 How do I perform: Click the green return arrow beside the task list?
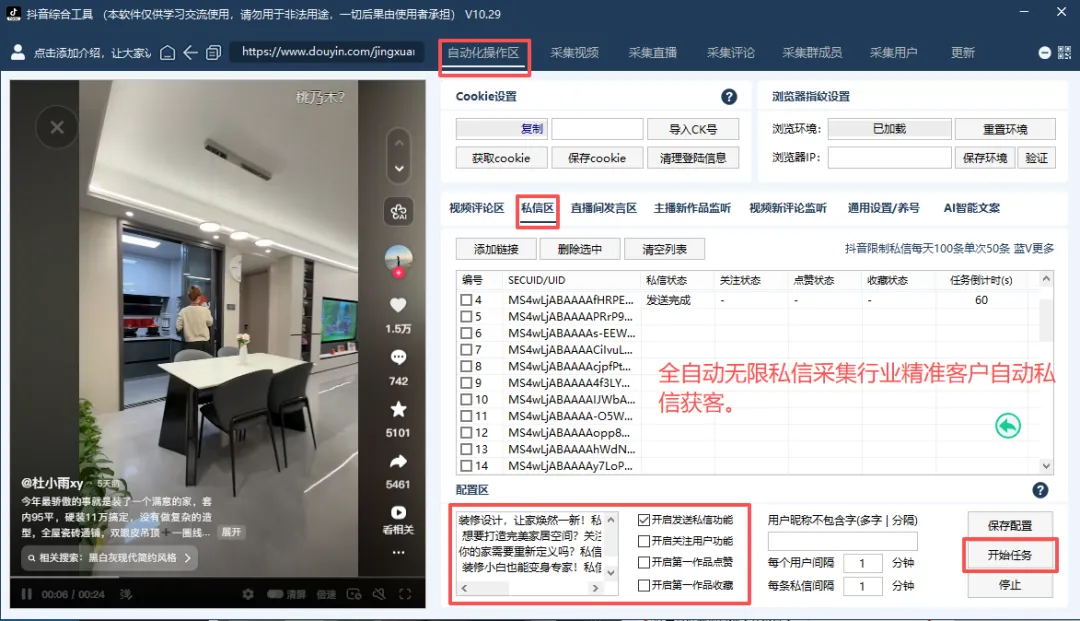click(x=1007, y=425)
